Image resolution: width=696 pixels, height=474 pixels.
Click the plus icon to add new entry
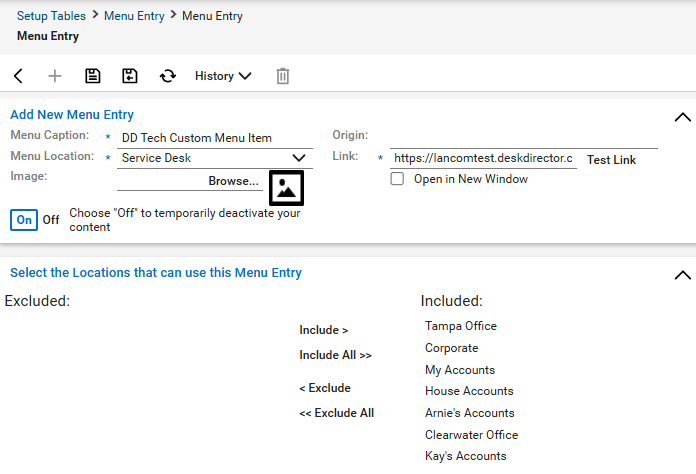55,76
